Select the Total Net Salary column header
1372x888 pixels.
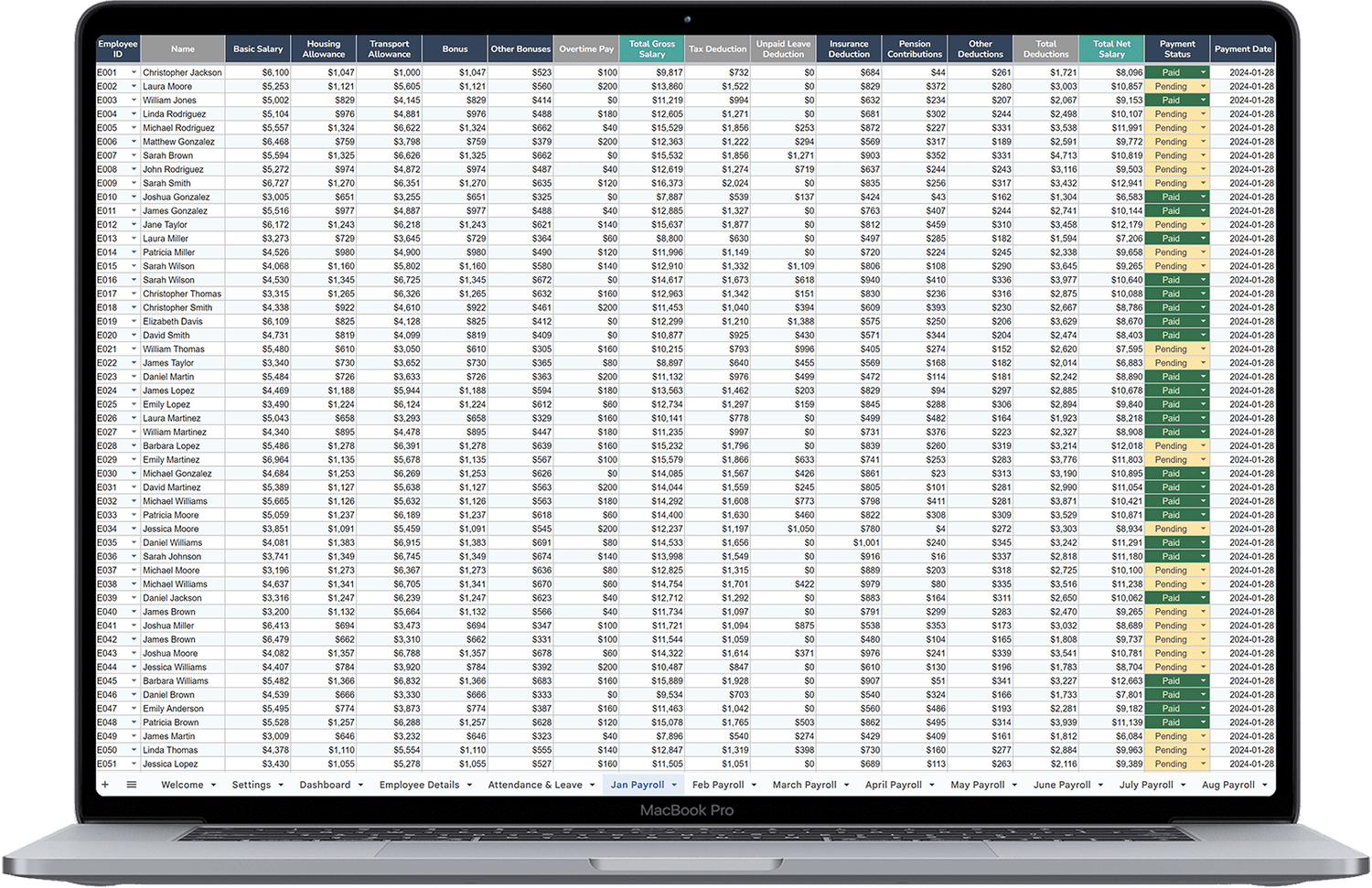coord(1112,48)
